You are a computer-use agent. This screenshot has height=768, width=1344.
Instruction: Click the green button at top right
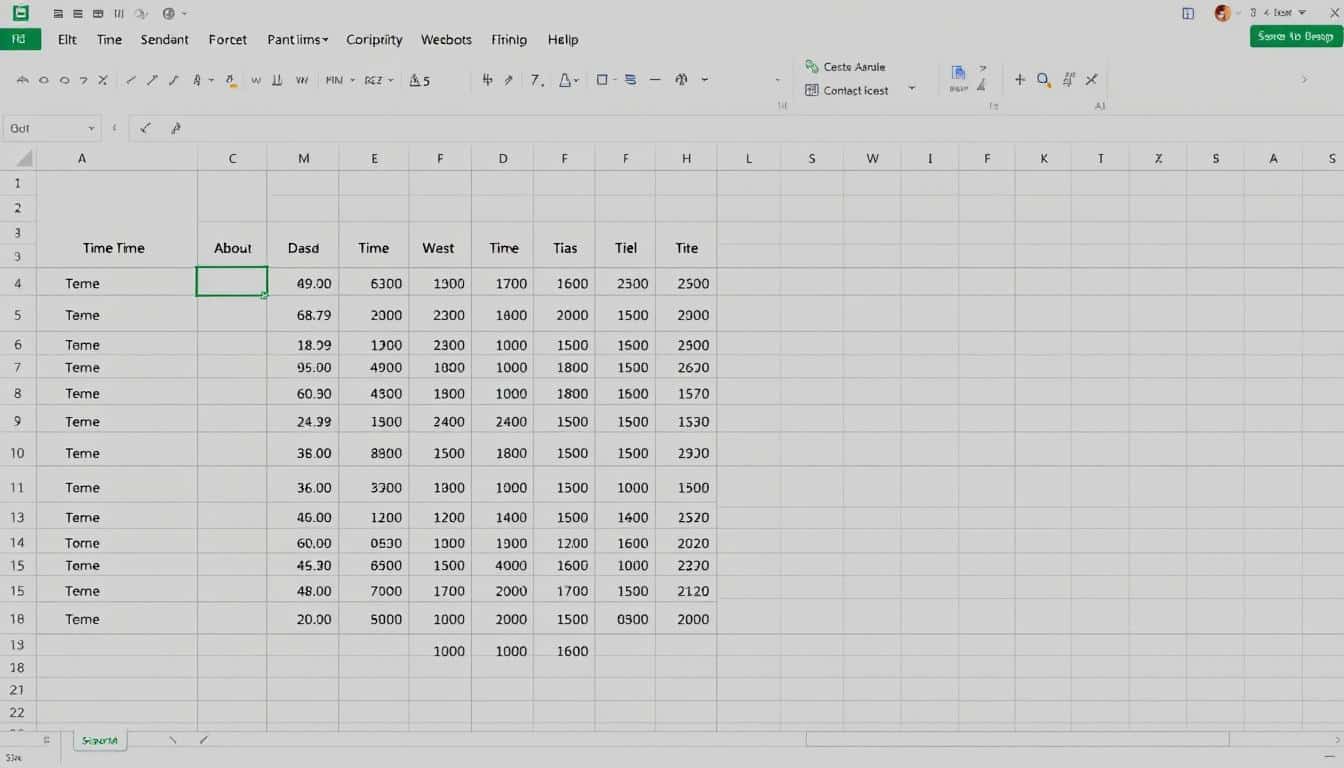(1296, 36)
